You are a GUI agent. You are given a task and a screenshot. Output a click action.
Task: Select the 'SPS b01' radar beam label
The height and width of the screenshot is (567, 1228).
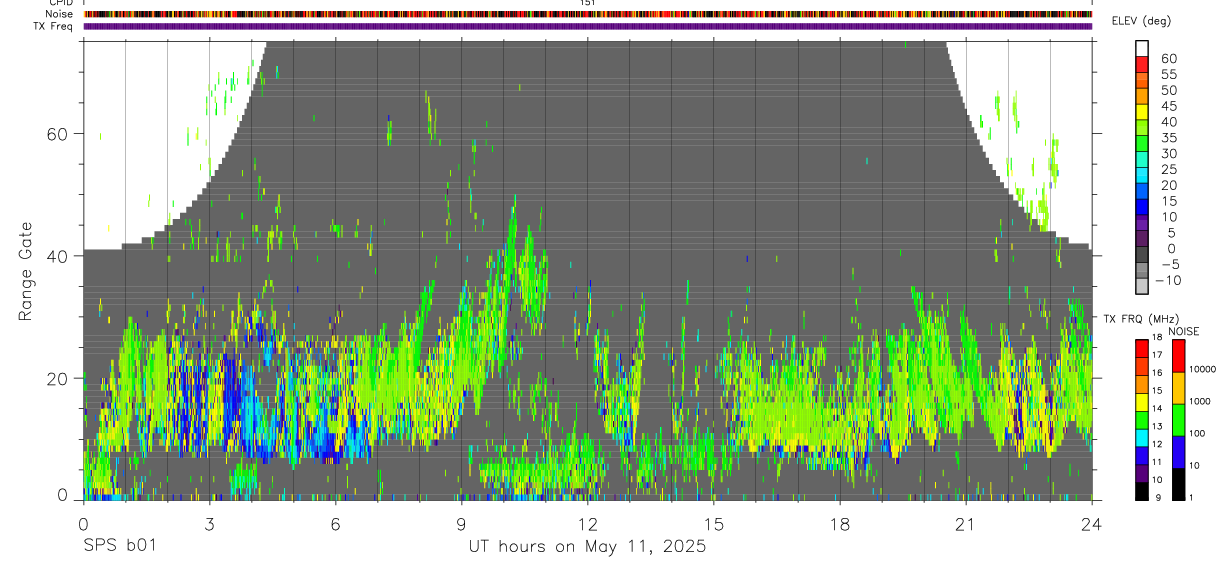click(x=119, y=547)
